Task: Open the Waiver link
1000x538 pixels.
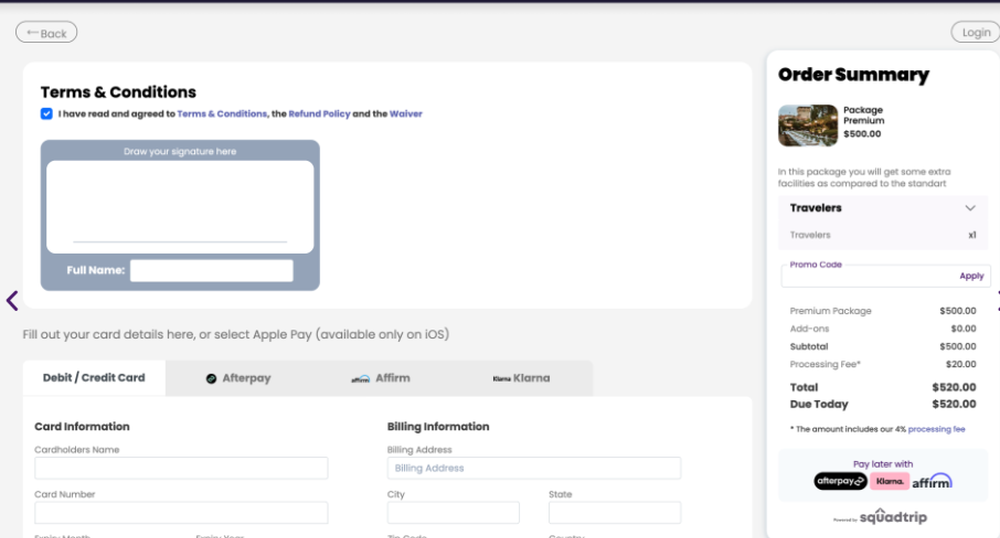Action: coord(406,113)
